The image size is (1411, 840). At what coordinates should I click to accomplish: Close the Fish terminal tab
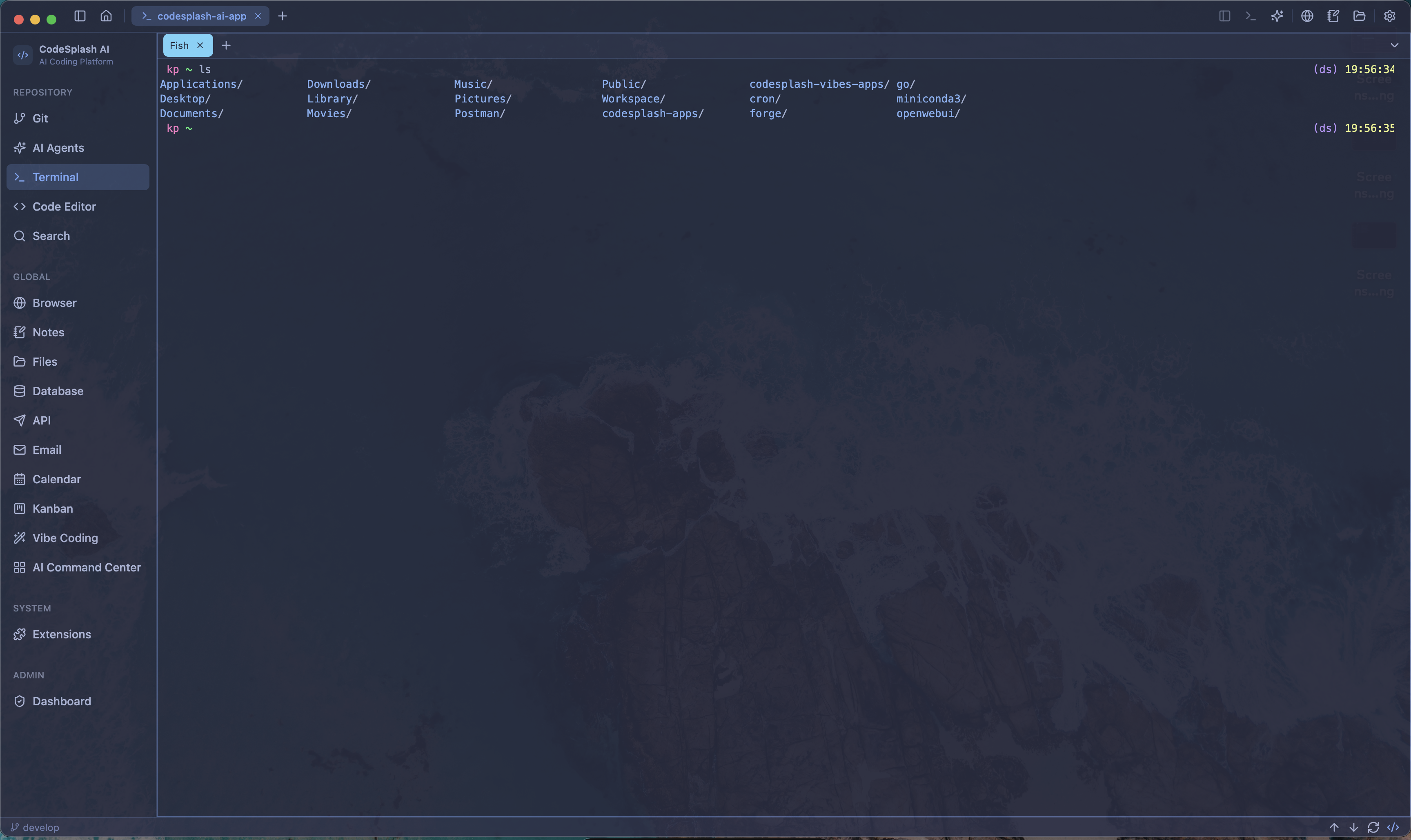(x=200, y=45)
